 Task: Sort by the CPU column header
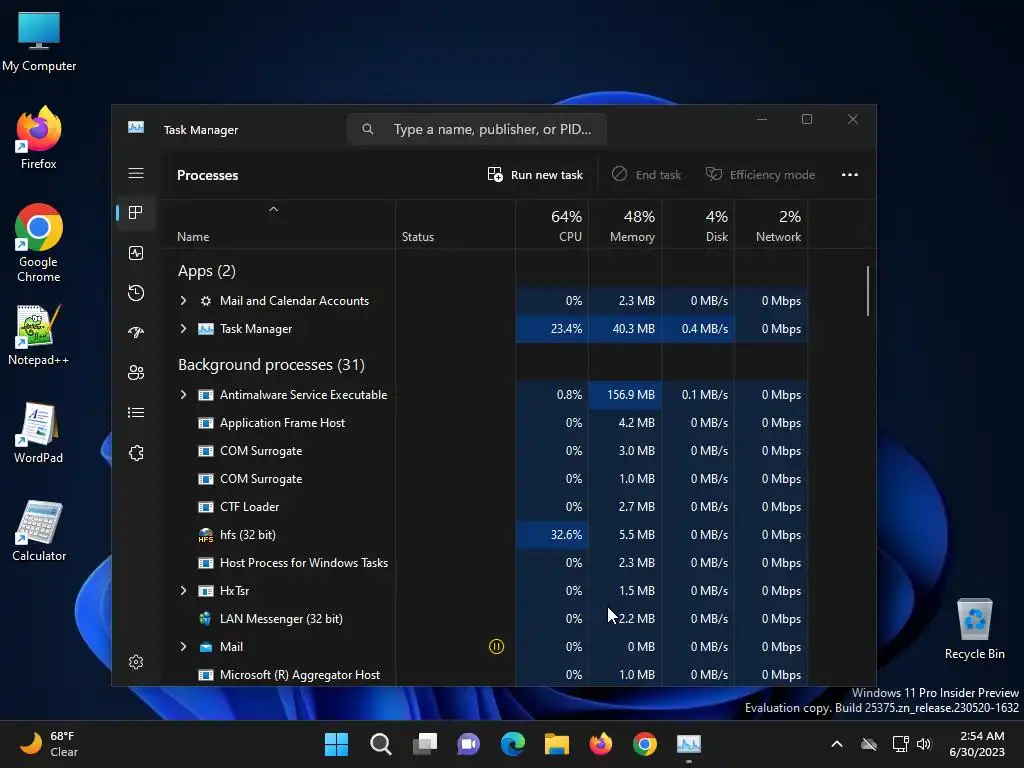click(x=552, y=225)
